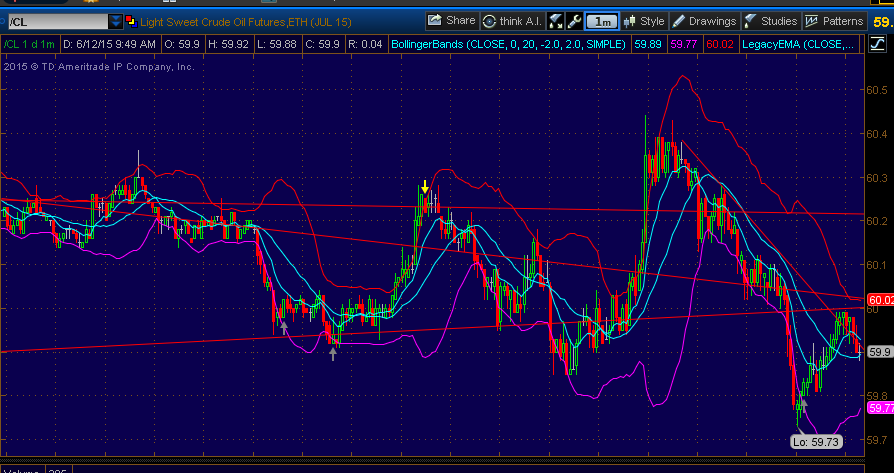Click the 'L: 59.88' low value
This screenshot has height=473, width=894.
(x=277, y=44)
